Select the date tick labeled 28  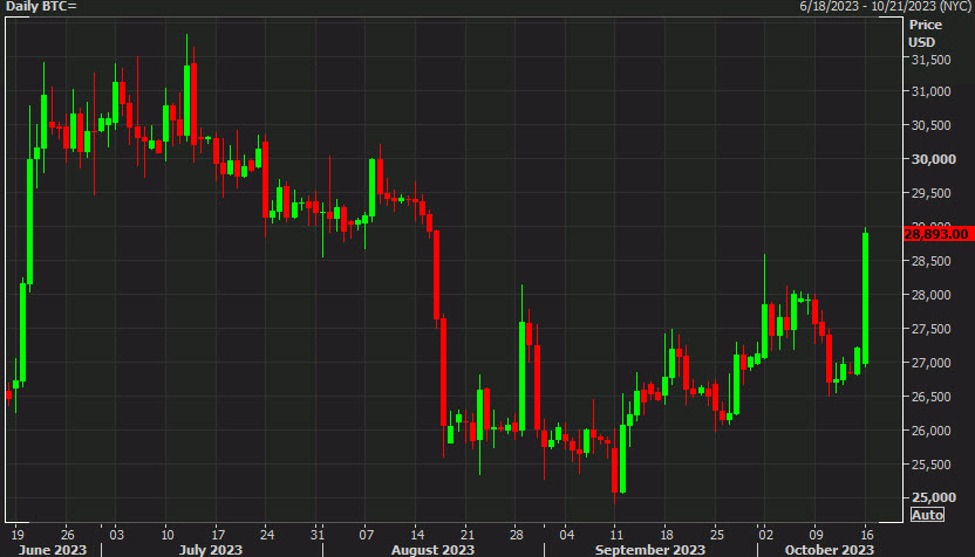[516, 535]
